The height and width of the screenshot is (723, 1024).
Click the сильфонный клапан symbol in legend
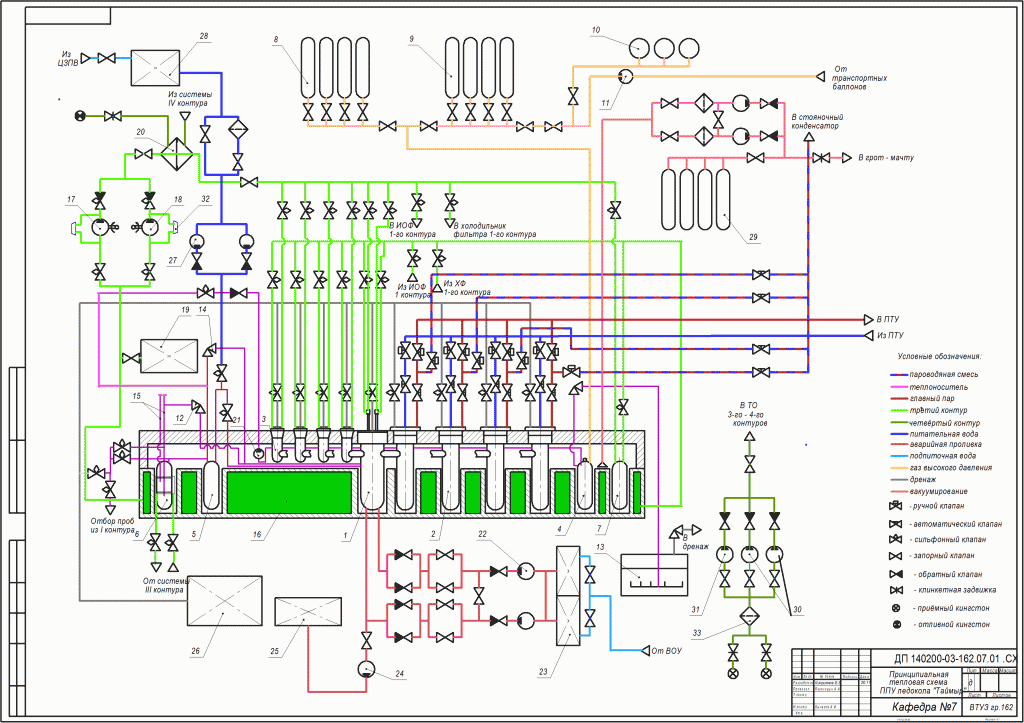click(895, 539)
